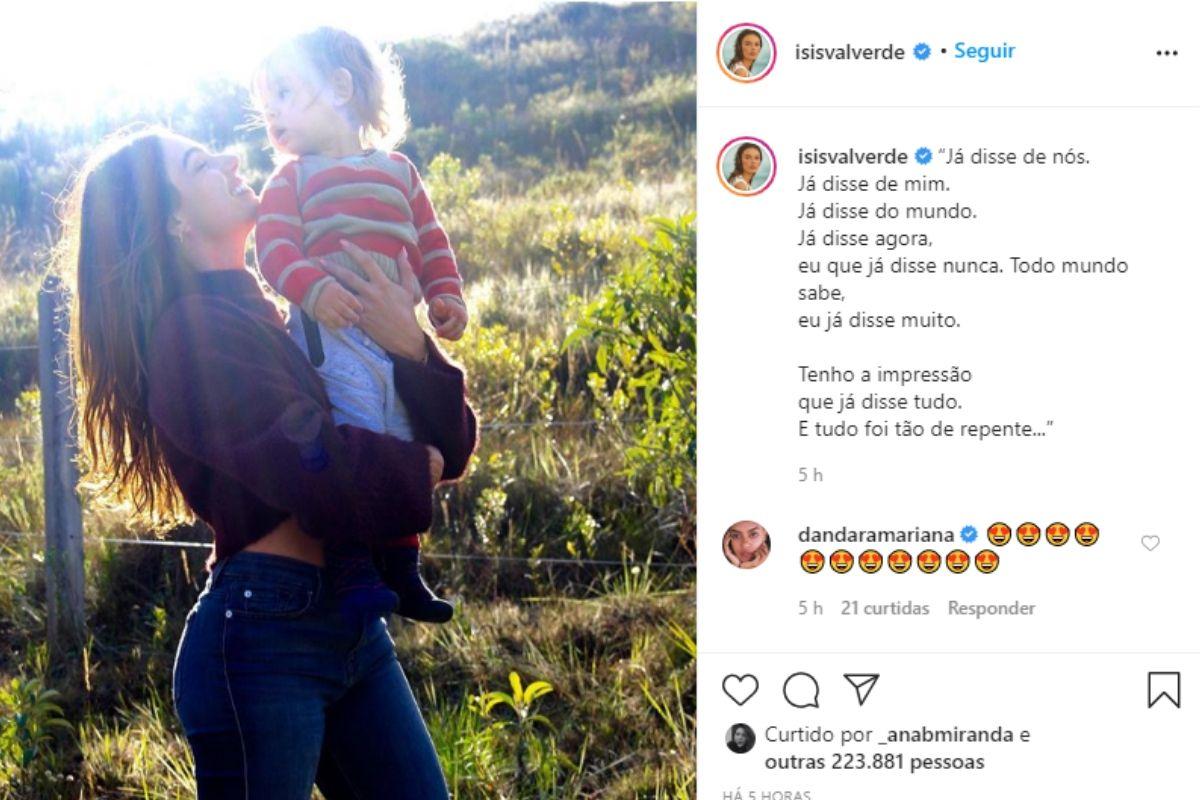This screenshot has width=1200, height=800.
Task: Click the small liker avatar near Curtido por
Action: coord(740,738)
